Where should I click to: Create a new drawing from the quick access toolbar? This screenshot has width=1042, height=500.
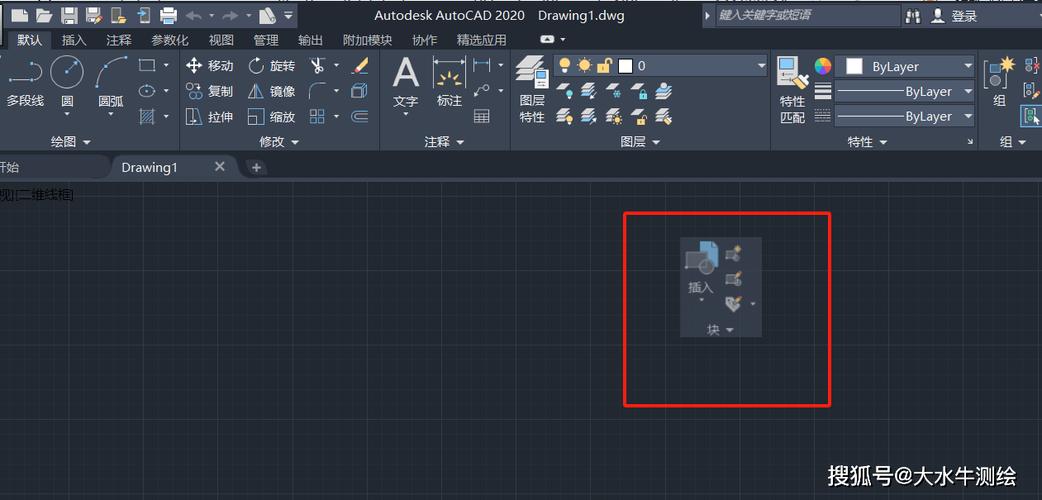click(x=20, y=15)
